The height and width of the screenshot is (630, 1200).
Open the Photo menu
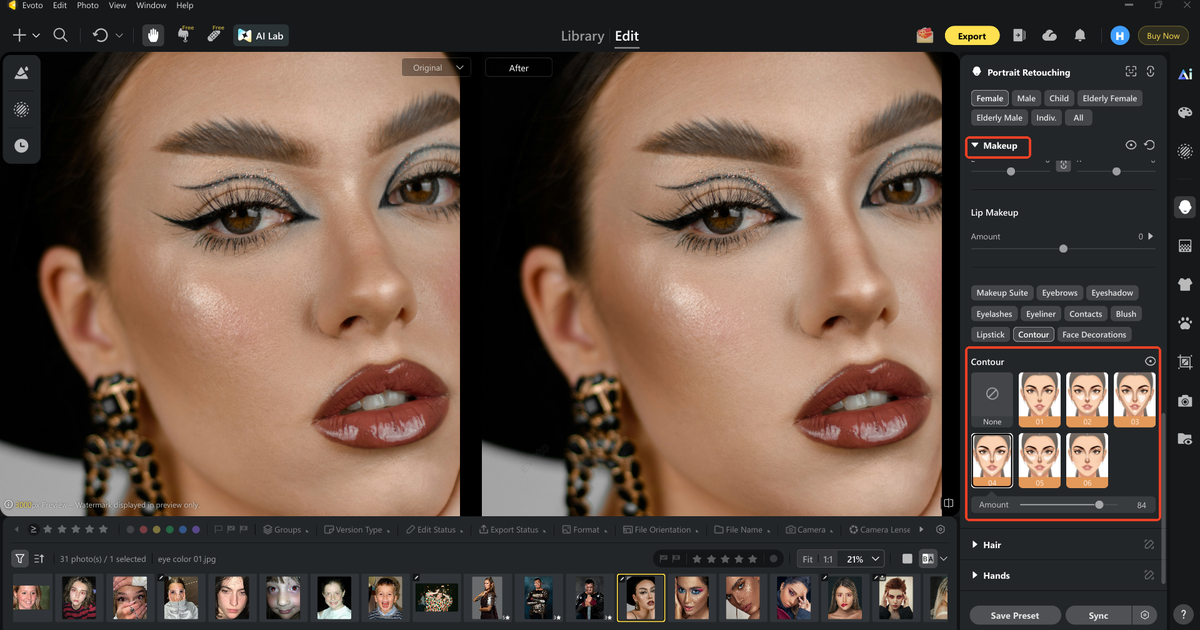coord(88,5)
